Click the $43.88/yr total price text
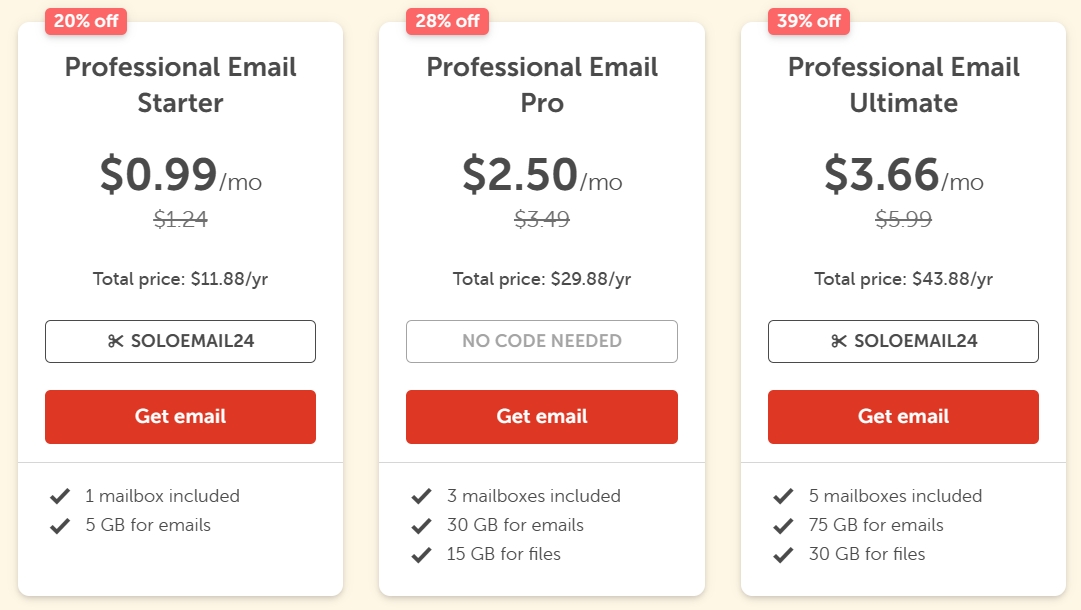Screen dimensions: 1081x610 click(952, 279)
